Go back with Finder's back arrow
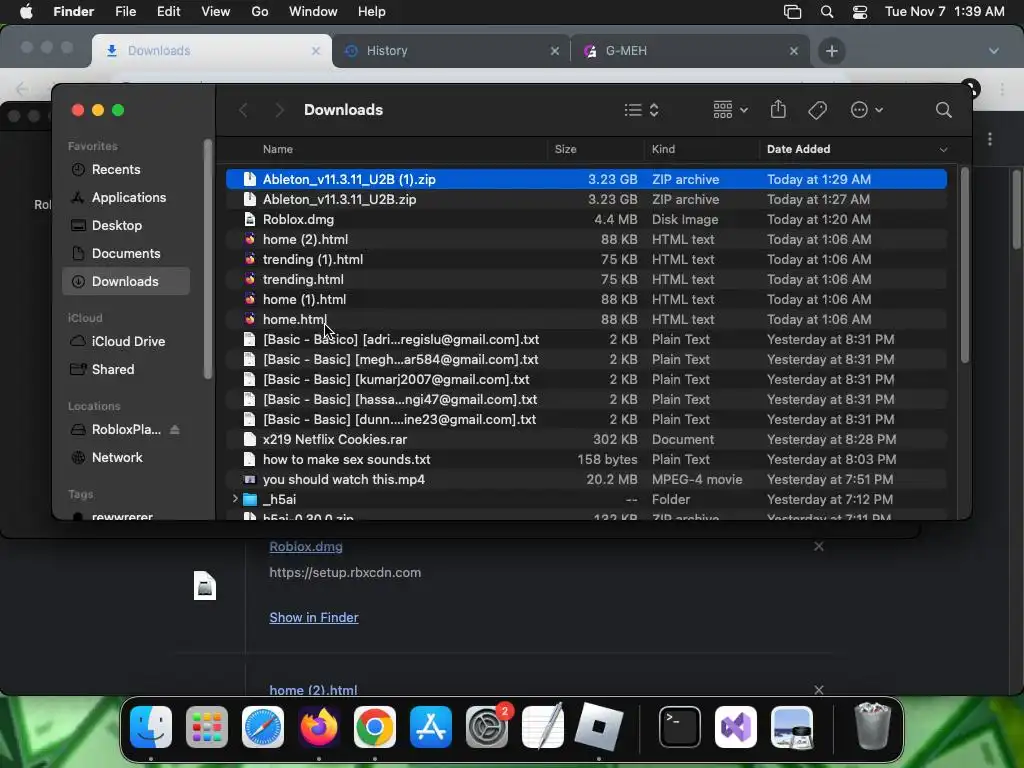 (x=244, y=110)
